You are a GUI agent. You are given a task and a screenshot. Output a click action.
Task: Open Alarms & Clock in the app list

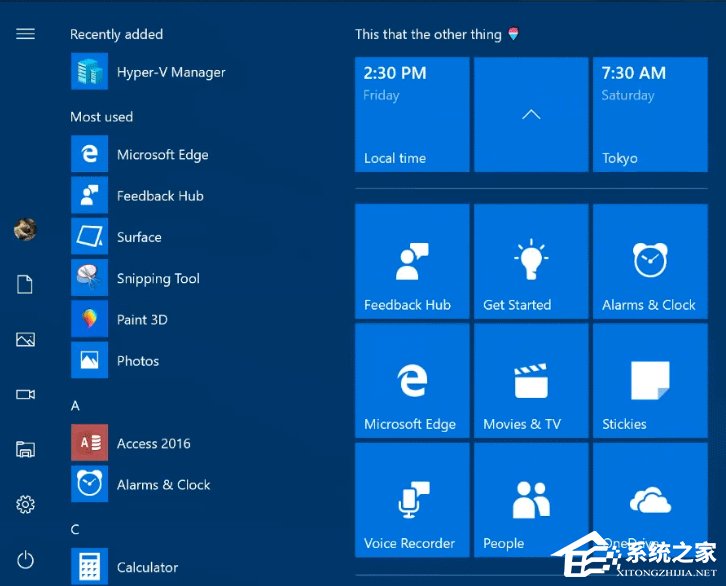click(x=141, y=484)
